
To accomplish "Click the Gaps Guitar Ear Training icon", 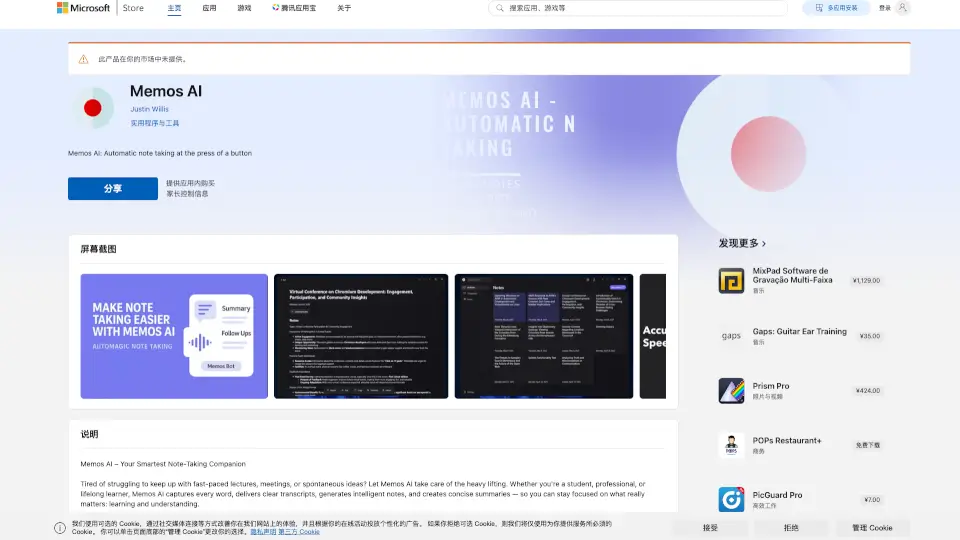I will (x=731, y=336).
